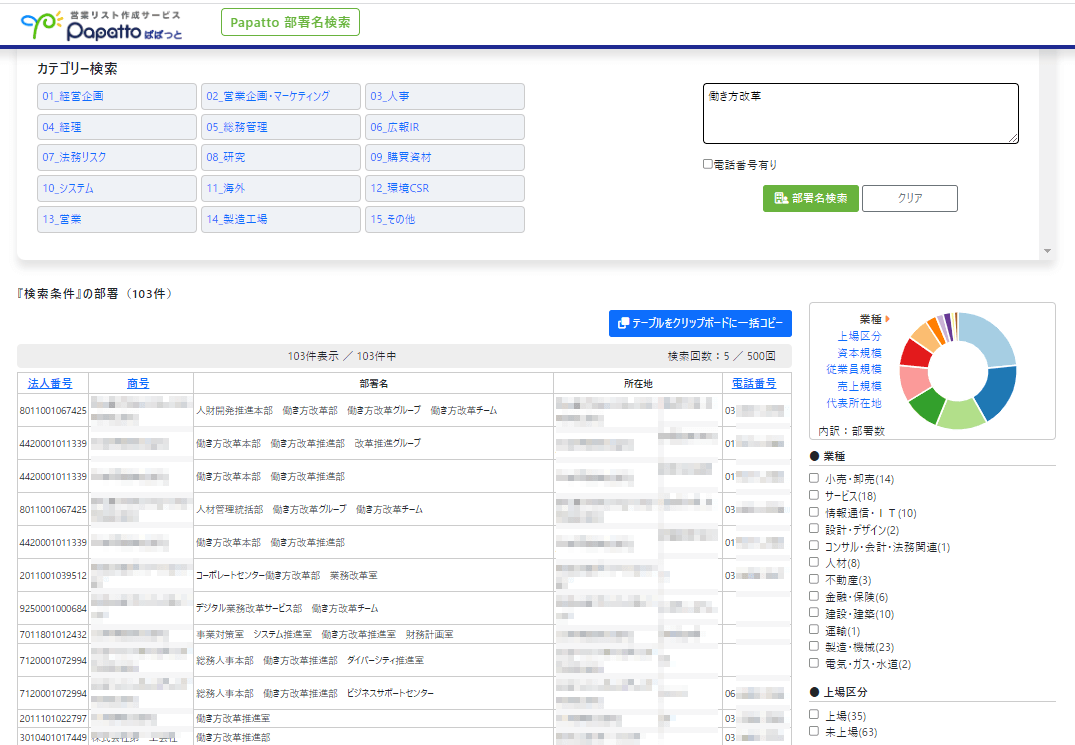Click the 検索回数：5／500回 counter text
The image size is (1075, 745).
(x=722, y=356)
